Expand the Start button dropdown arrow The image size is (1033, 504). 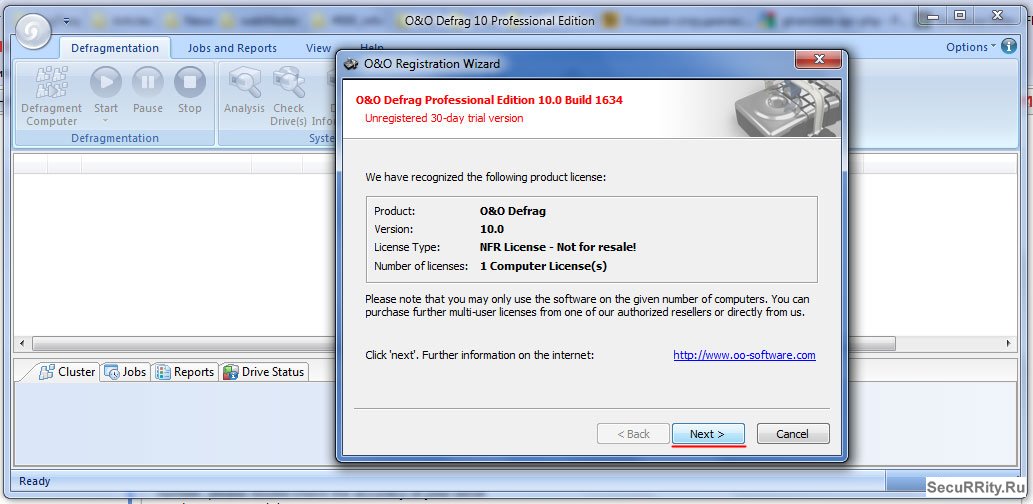(x=106, y=121)
